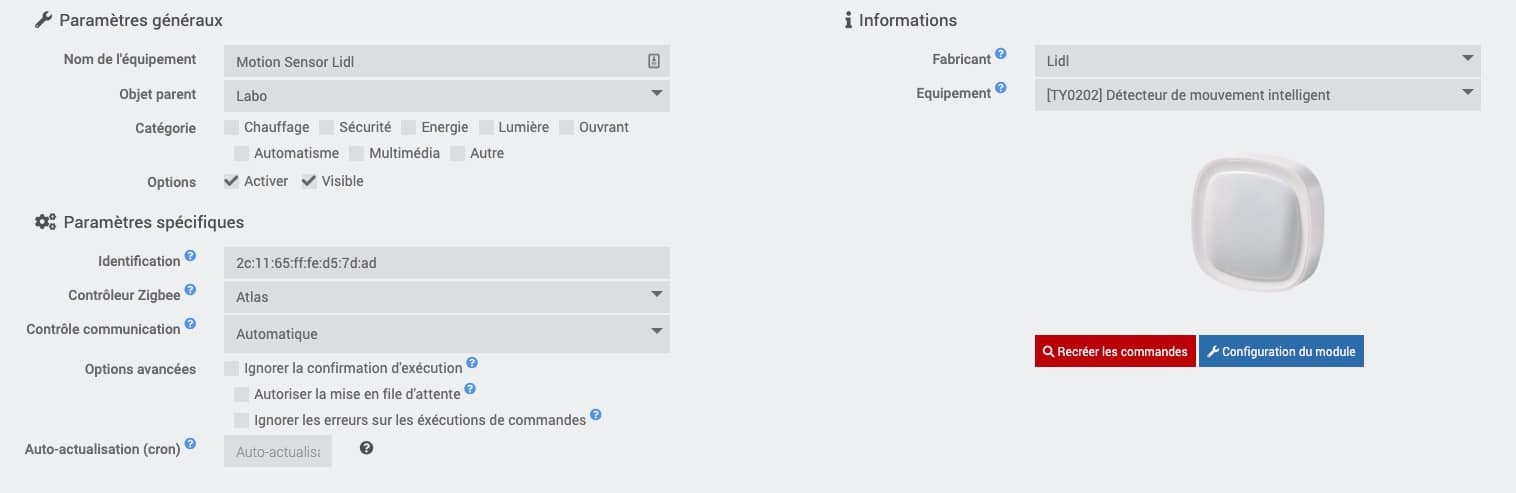Expand the Contrôleur Zigbee dropdown showing Atlas
Screen dimensions: 1516x493
[447, 297]
